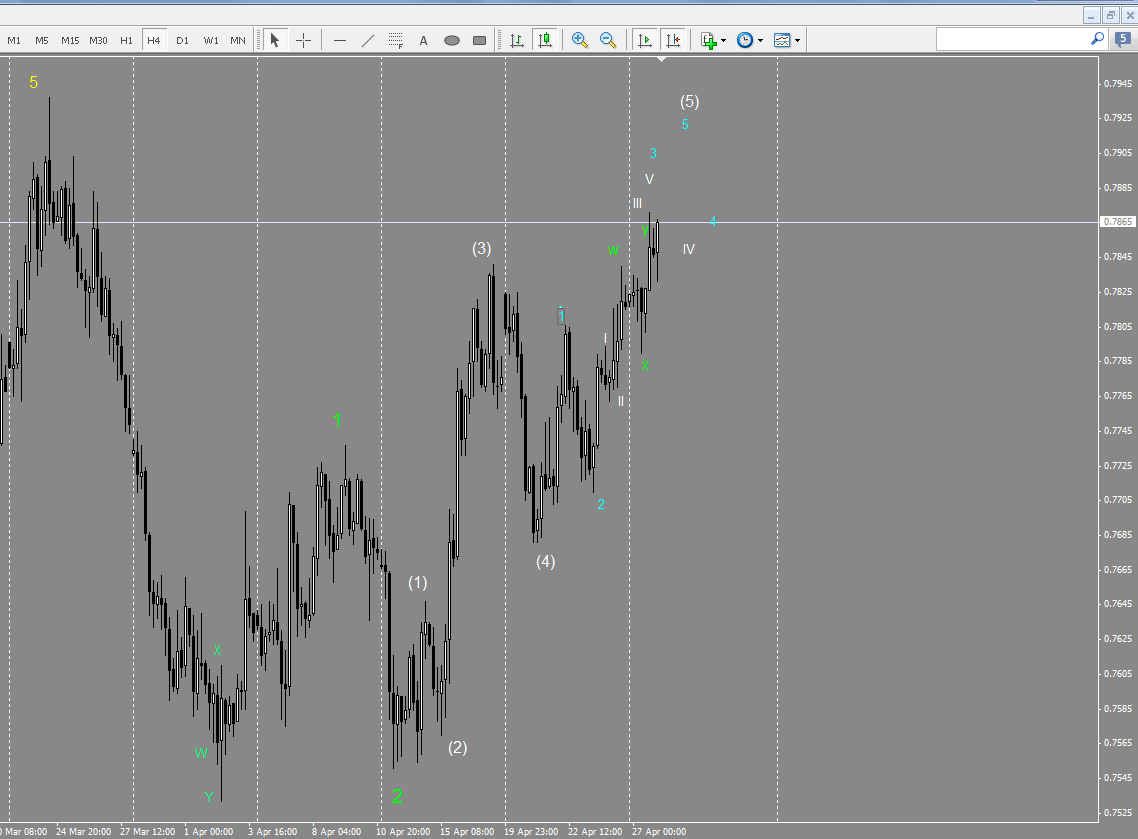The image size is (1138, 839).
Task: Draw a horizontal line on the chart
Action: pyautogui.click(x=340, y=40)
